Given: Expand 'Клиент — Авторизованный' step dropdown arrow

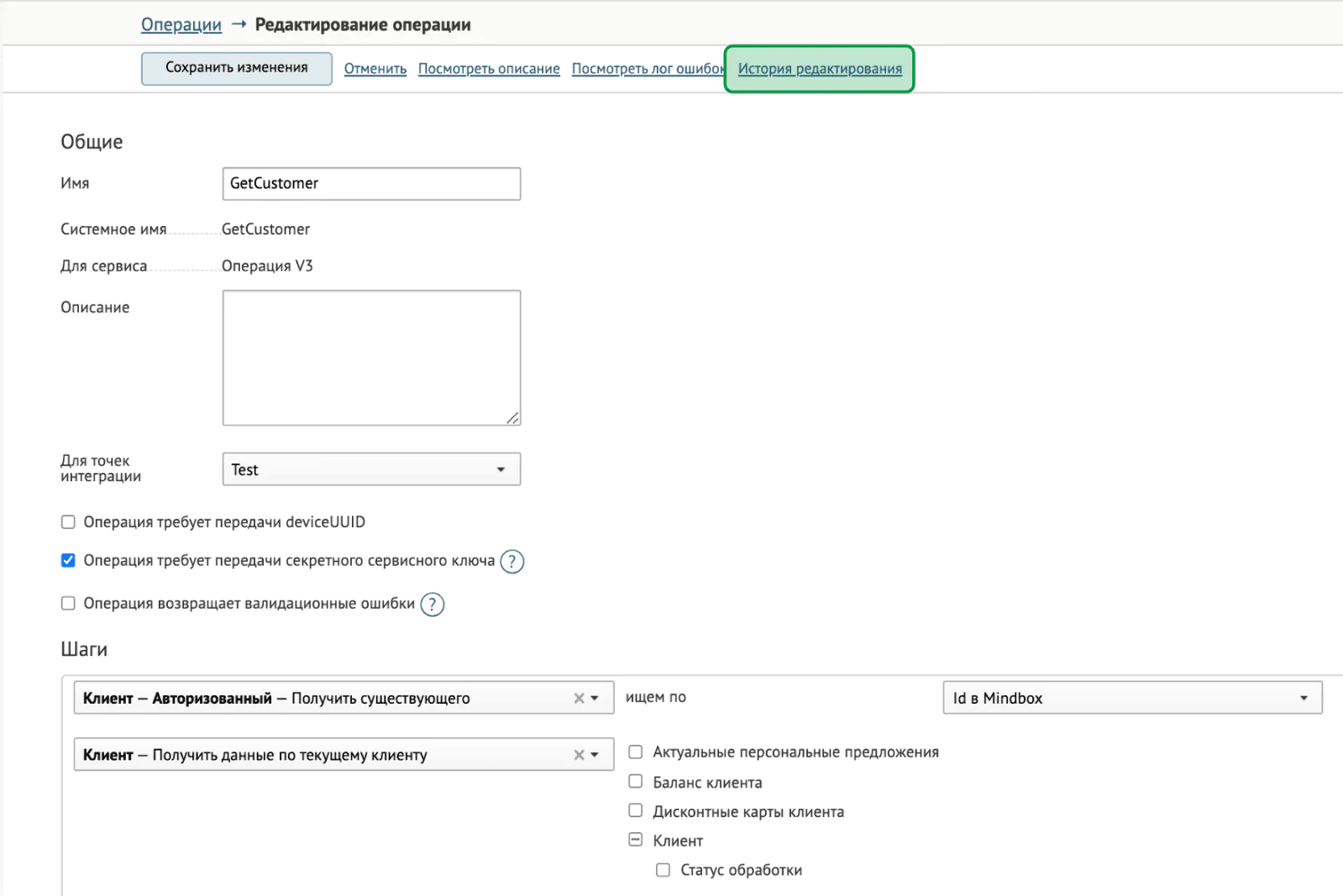Looking at the screenshot, I should coord(595,698).
